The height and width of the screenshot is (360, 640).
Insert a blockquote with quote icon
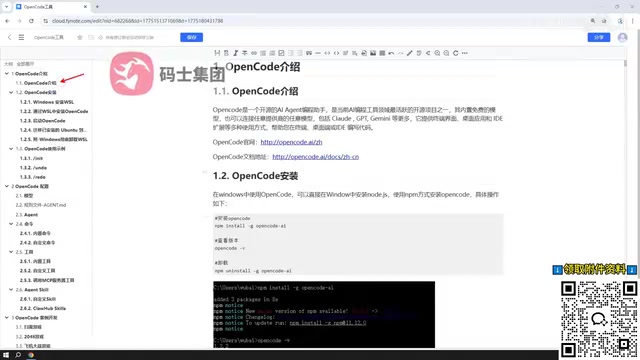point(309,53)
